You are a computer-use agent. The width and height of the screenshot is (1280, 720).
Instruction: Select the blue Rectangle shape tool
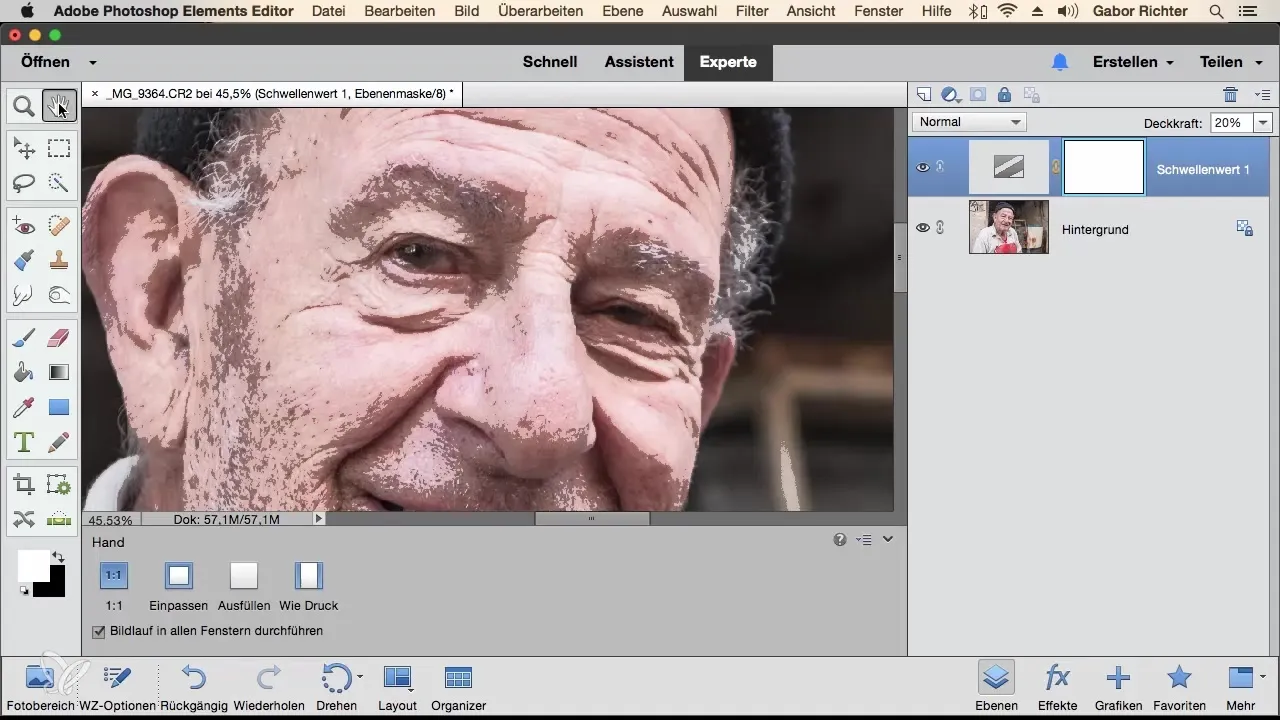[x=58, y=407]
